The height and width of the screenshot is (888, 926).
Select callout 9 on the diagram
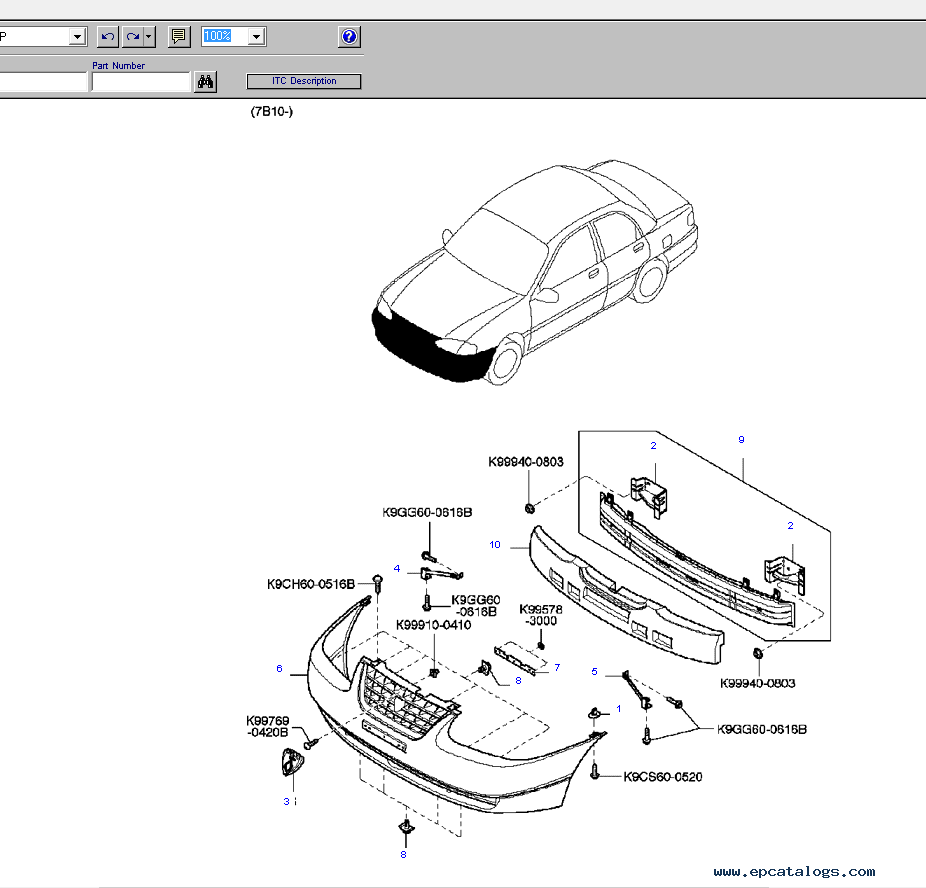click(x=741, y=440)
